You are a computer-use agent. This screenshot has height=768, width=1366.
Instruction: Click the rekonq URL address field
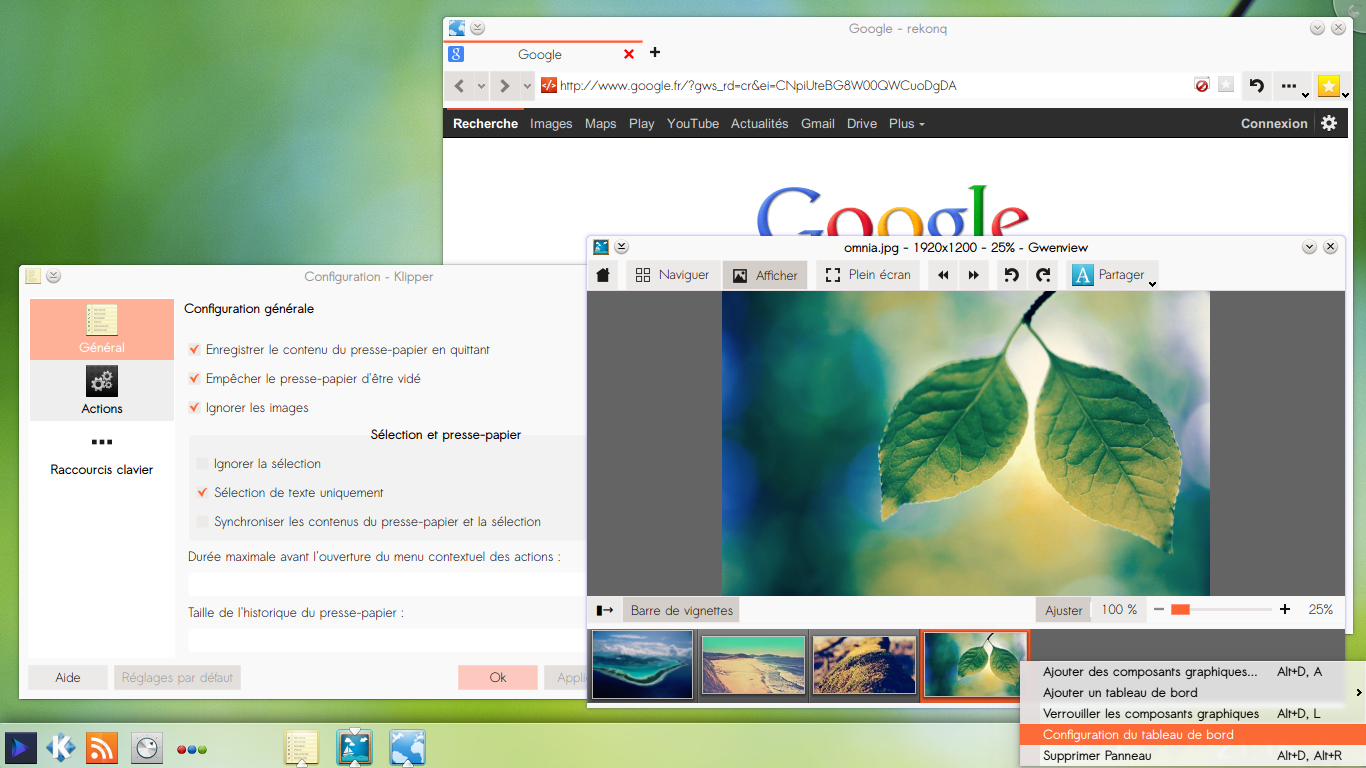[866, 86]
